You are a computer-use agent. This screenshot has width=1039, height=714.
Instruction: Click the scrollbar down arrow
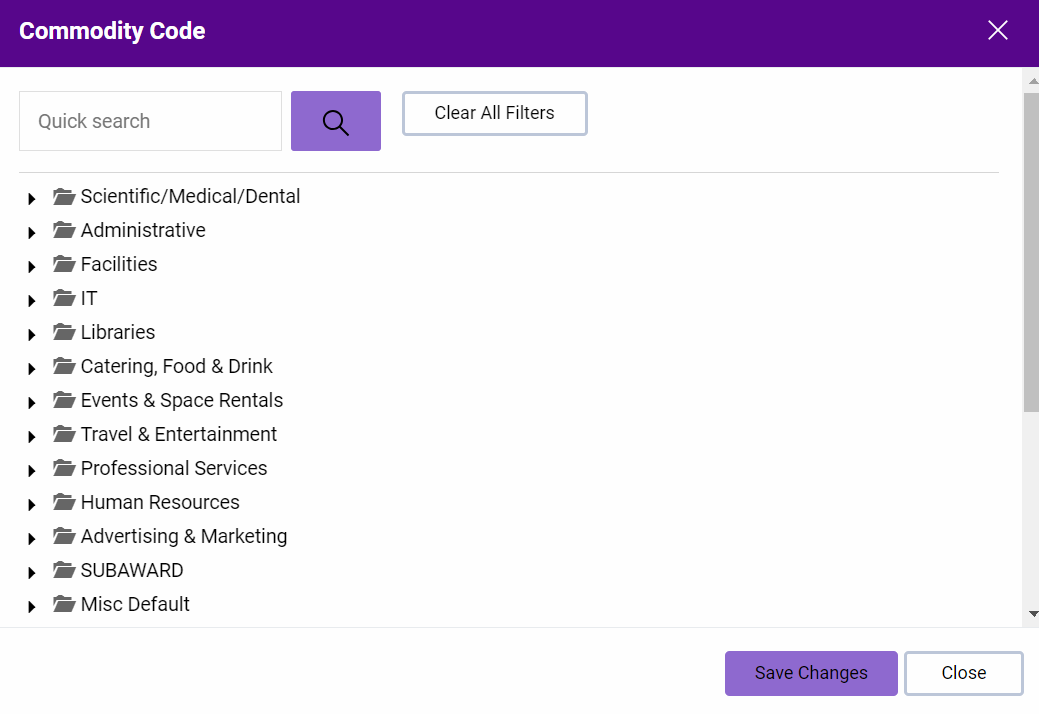(x=1031, y=614)
